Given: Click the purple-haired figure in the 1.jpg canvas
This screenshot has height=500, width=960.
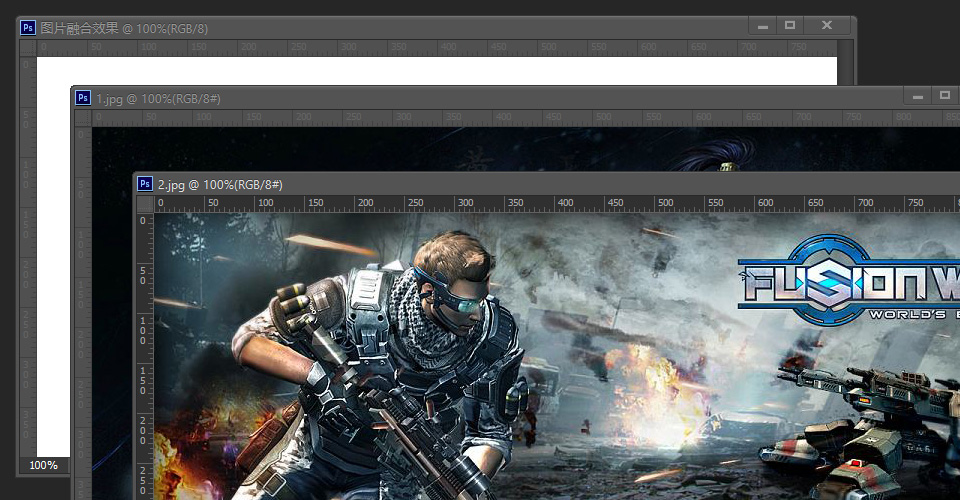Looking at the screenshot, I should click(x=718, y=155).
